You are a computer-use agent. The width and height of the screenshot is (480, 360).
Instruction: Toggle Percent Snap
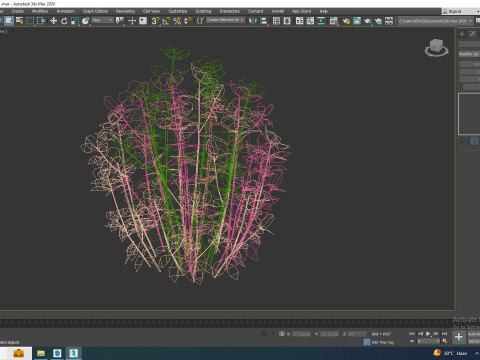177,21
